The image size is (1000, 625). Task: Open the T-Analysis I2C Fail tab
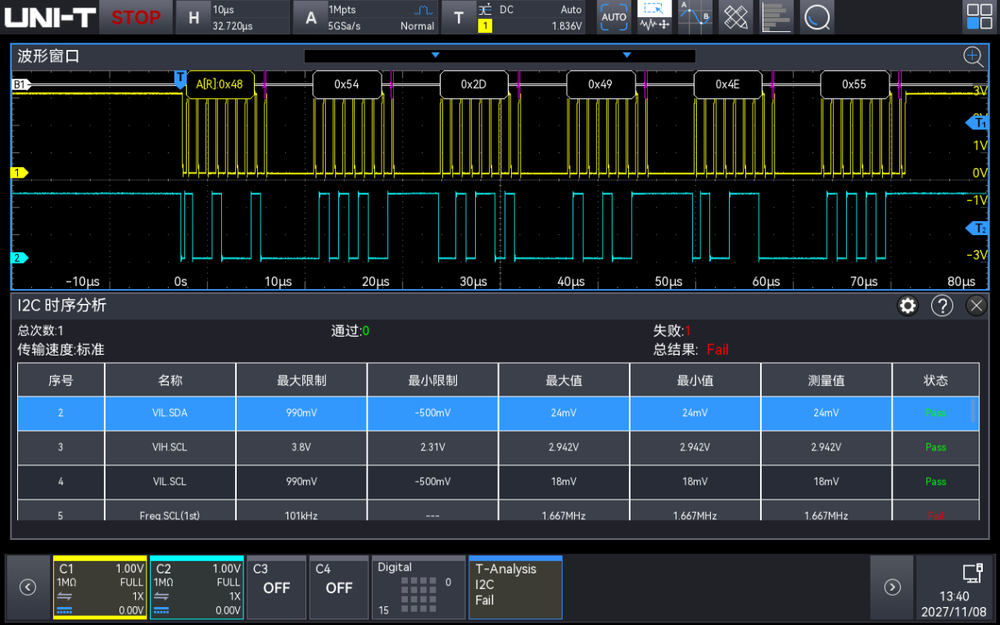(x=515, y=587)
